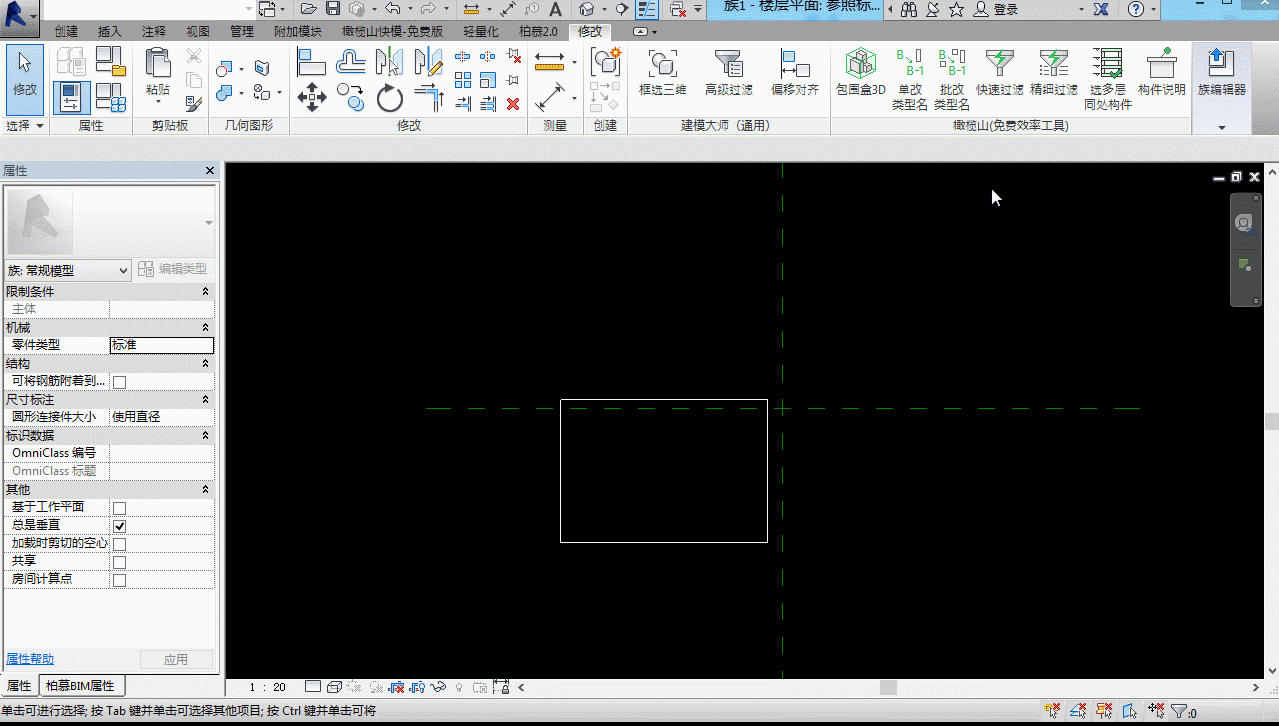This screenshot has height=726, width=1279.
Task: Click the 编辑类型 button
Action: (174, 269)
